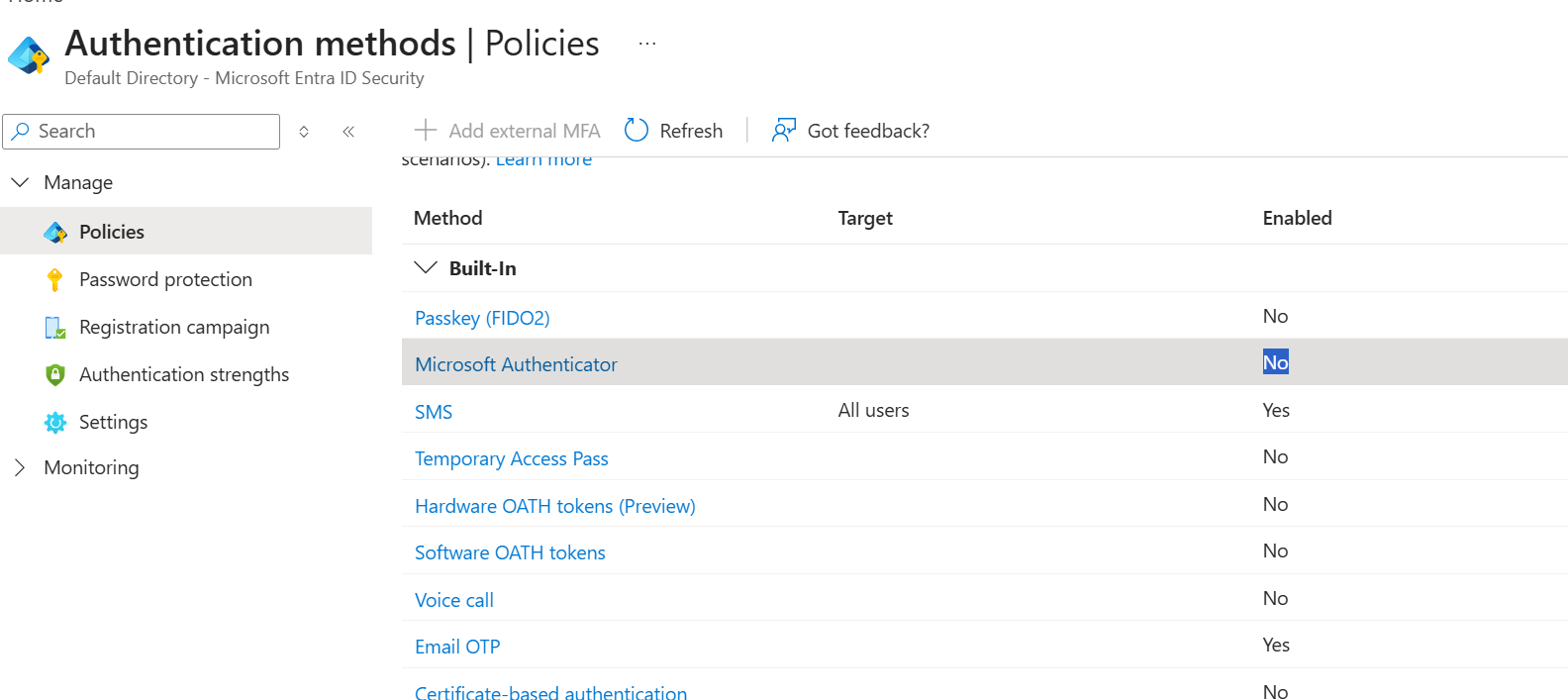Click the Settings gear icon
Viewport: 1568px width, 700px height.
click(x=55, y=422)
